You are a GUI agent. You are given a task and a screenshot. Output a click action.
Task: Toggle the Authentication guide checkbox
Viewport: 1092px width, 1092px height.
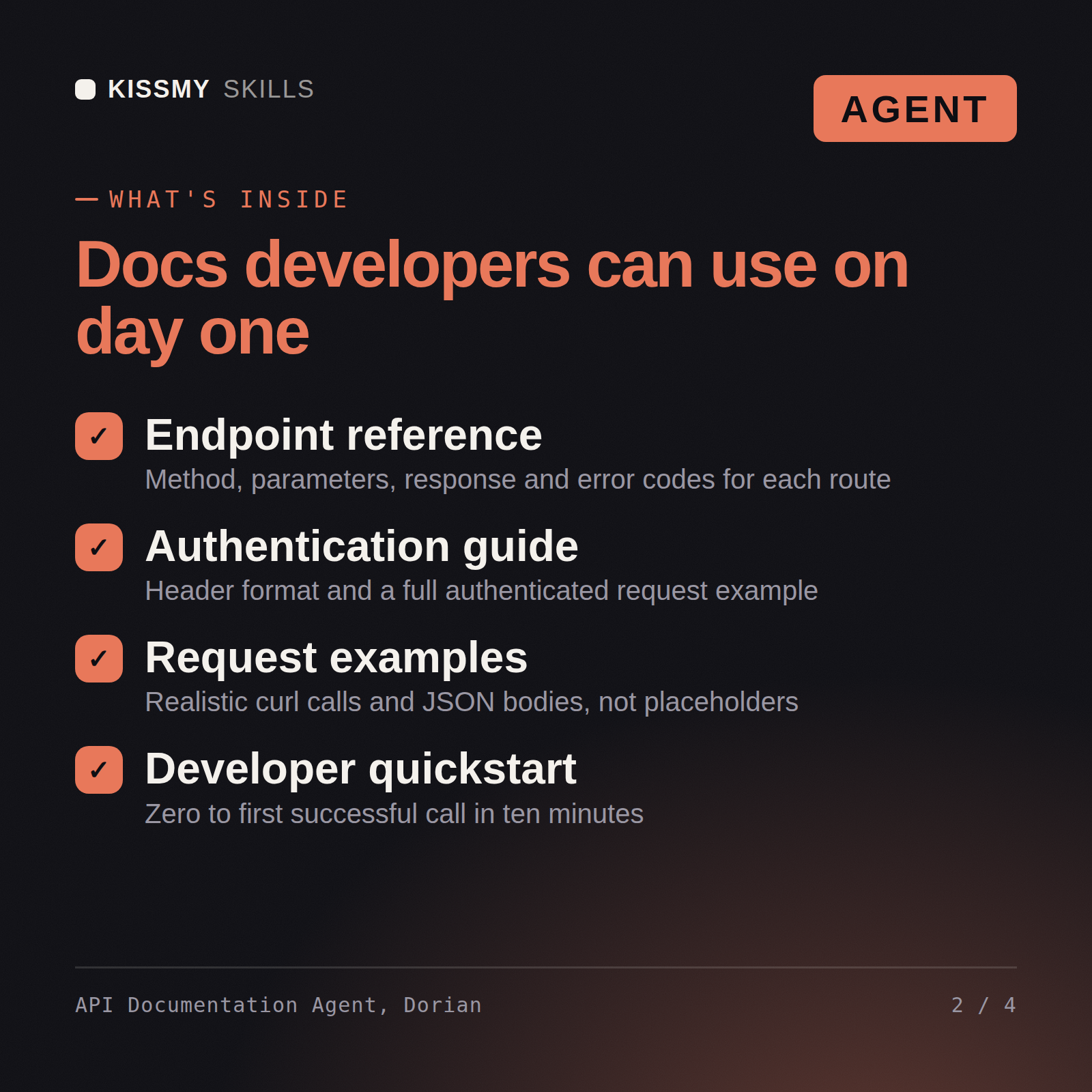[x=99, y=547]
